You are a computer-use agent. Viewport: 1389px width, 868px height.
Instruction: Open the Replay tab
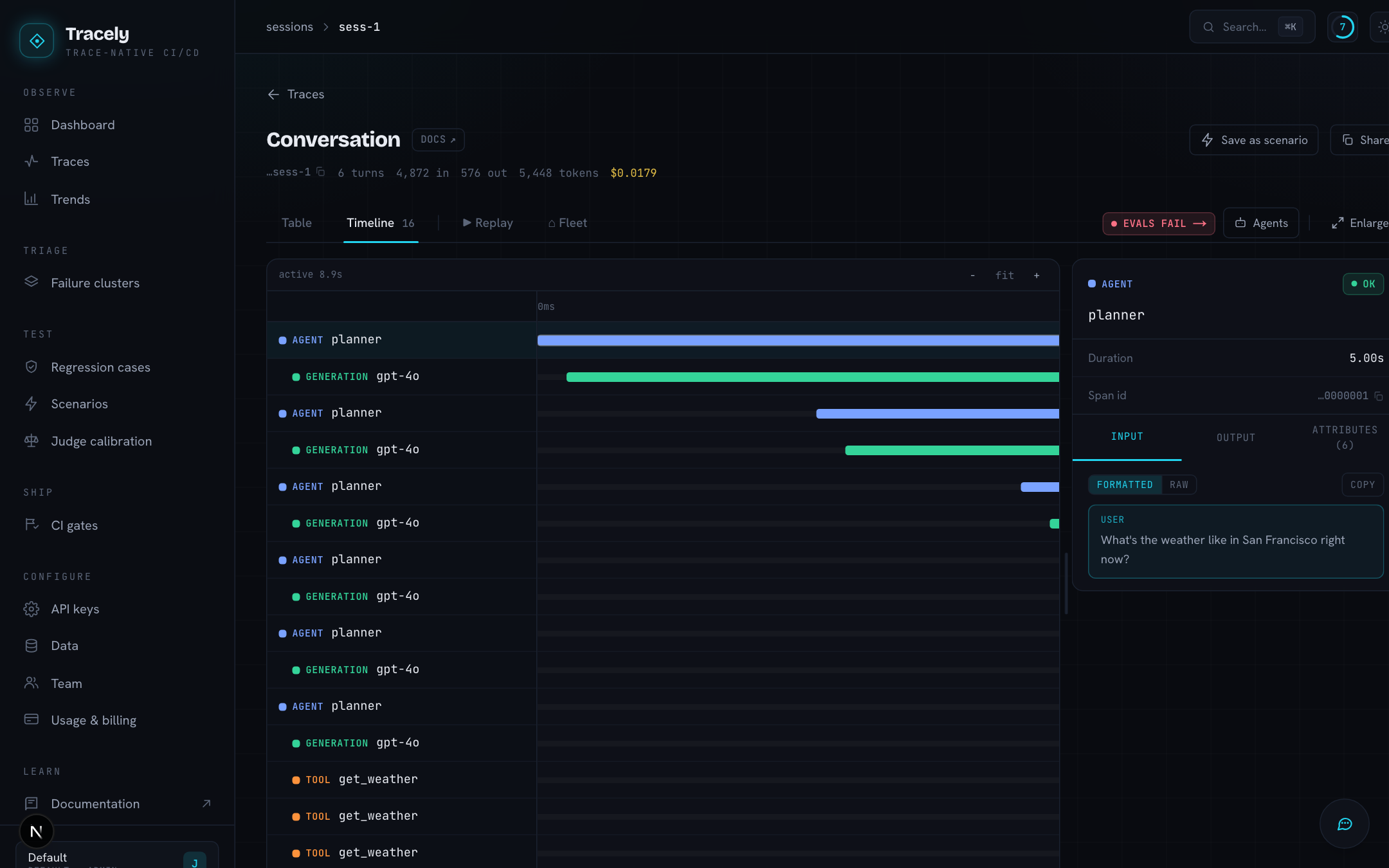[487, 223]
